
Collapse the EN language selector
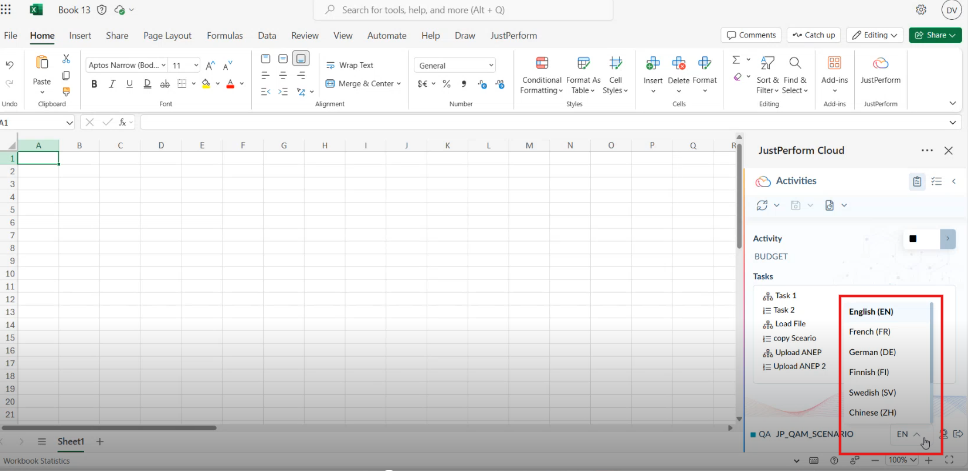tap(908, 434)
